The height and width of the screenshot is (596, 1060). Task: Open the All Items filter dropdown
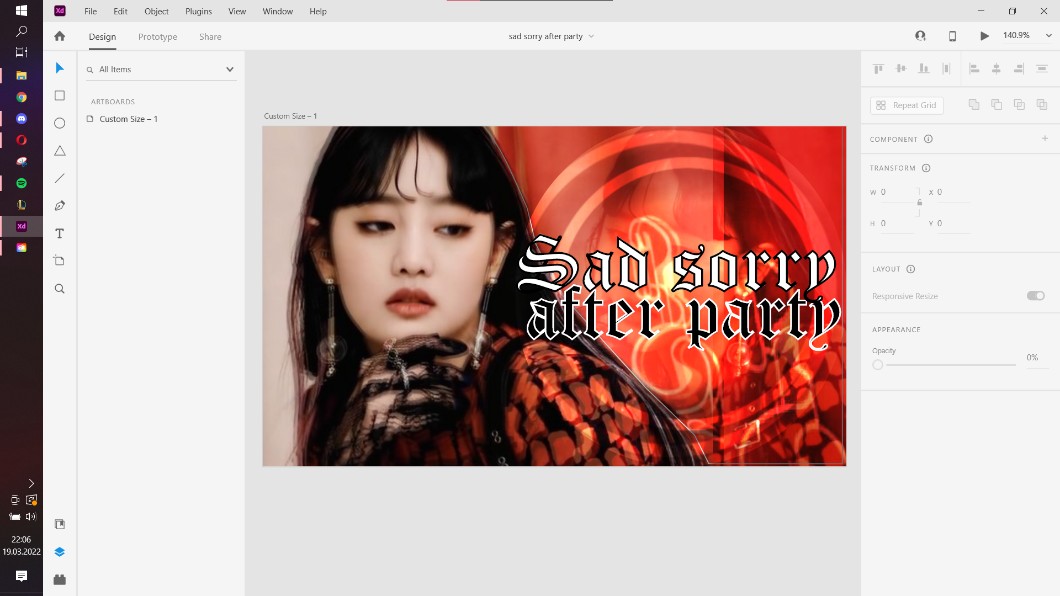229,70
